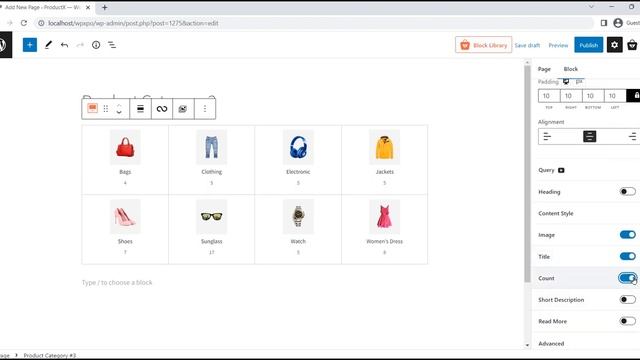The height and width of the screenshot is (360, 640).
Task: Open the block inserter plus button
Action: coord(30,45)
